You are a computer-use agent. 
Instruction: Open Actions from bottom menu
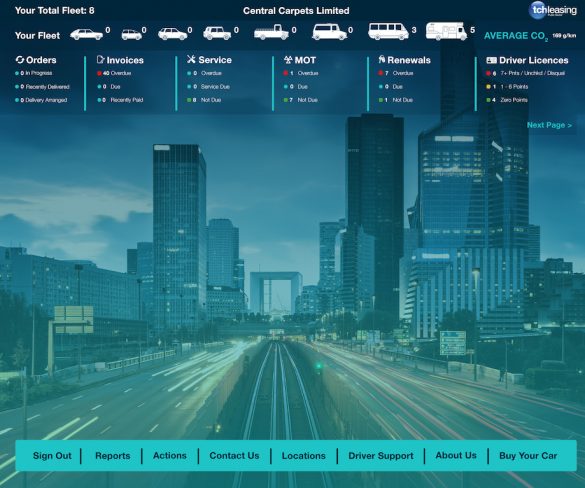(x=170, y=456)
